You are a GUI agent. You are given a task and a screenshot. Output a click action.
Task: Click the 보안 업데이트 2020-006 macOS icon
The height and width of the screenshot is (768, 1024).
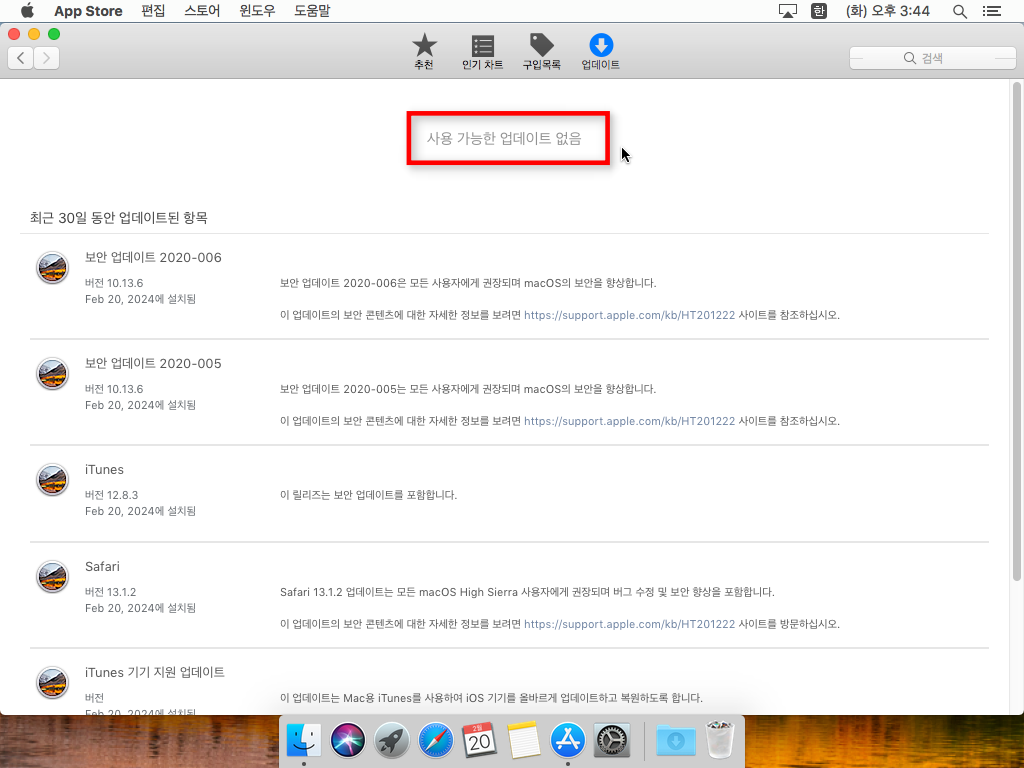(52, 268)
